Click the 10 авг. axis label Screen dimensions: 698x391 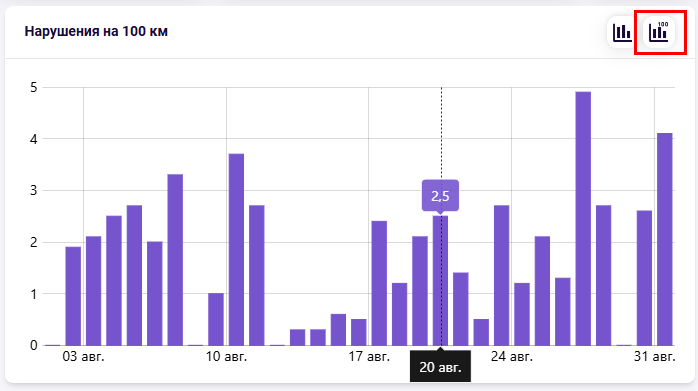(x=226, y=357)
